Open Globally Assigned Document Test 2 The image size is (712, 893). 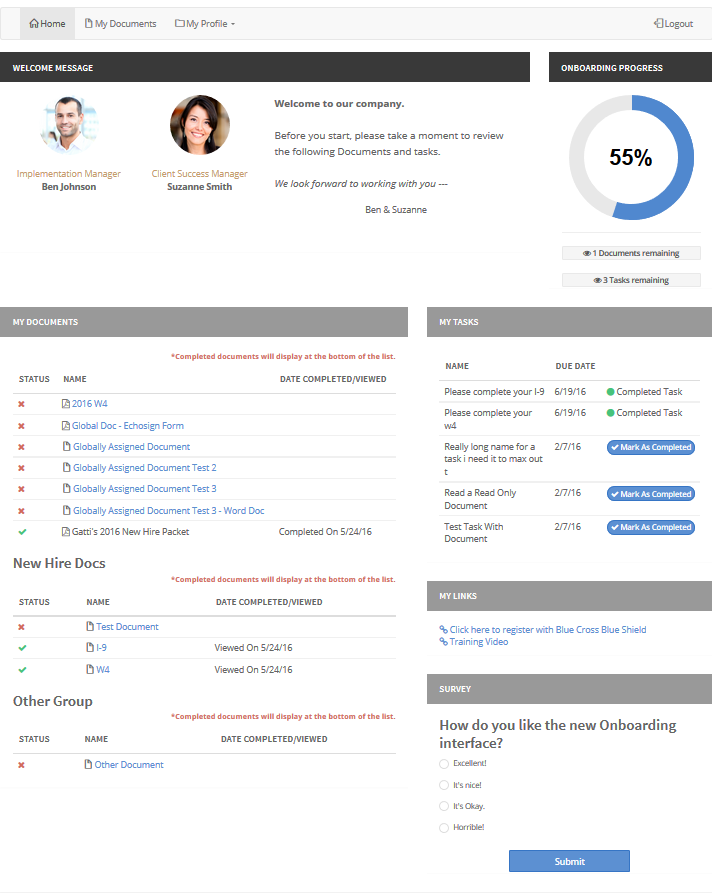[x=145, y=468]
